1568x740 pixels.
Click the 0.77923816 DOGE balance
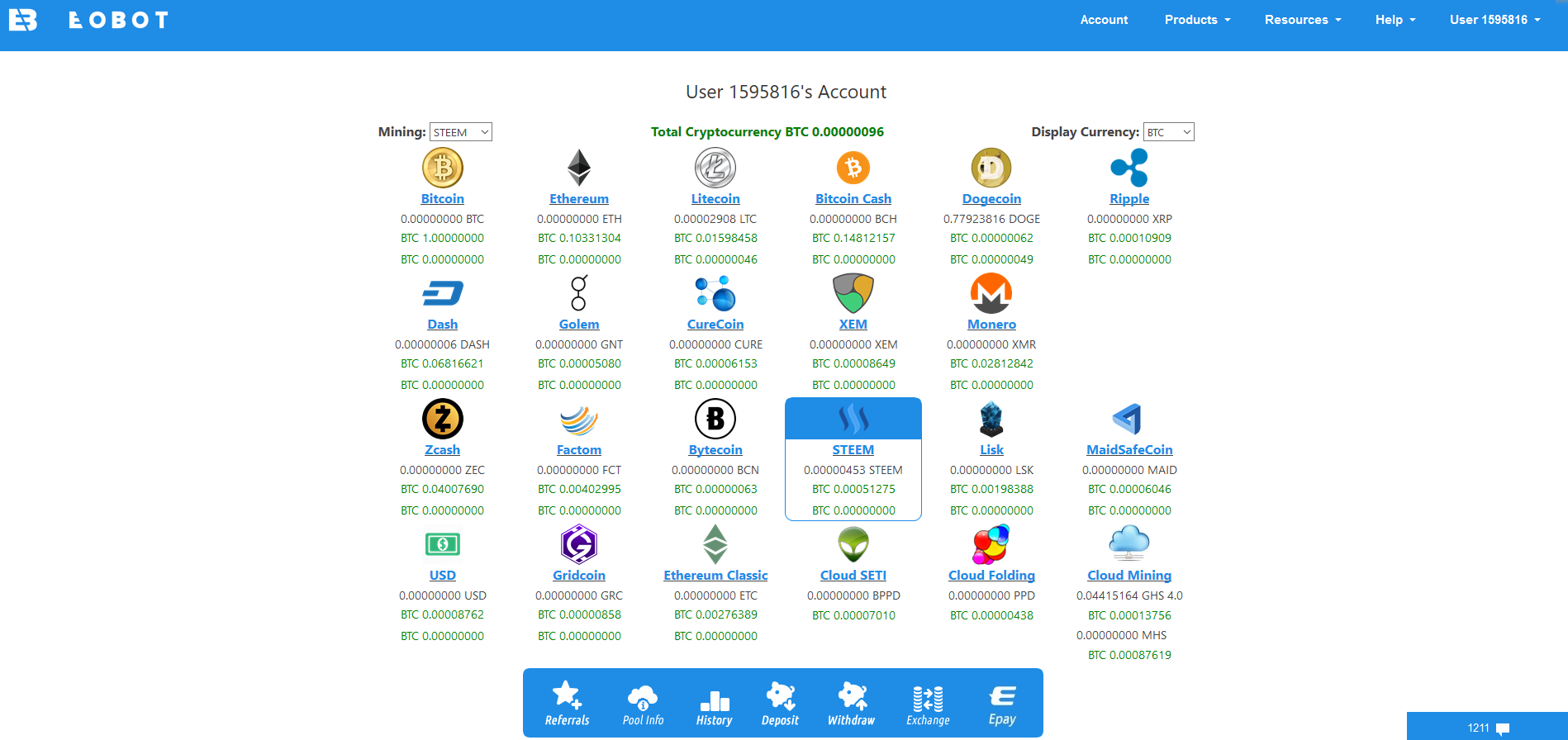coord(991,219)
